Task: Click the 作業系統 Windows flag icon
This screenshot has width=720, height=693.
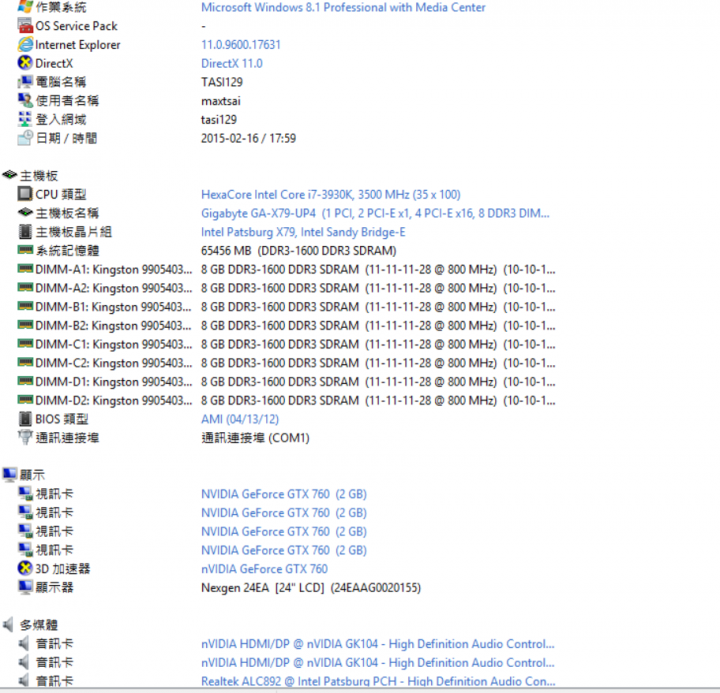Action: (x=25, y=6)
